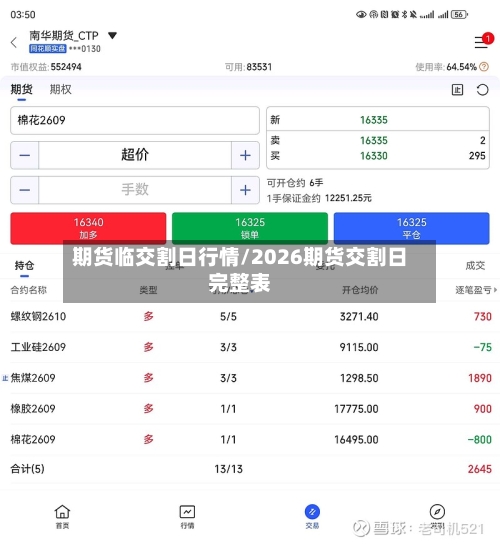Decrease 手数 lots with minus
This screenshot has height=544, width=500.
[x=25, y=190]
